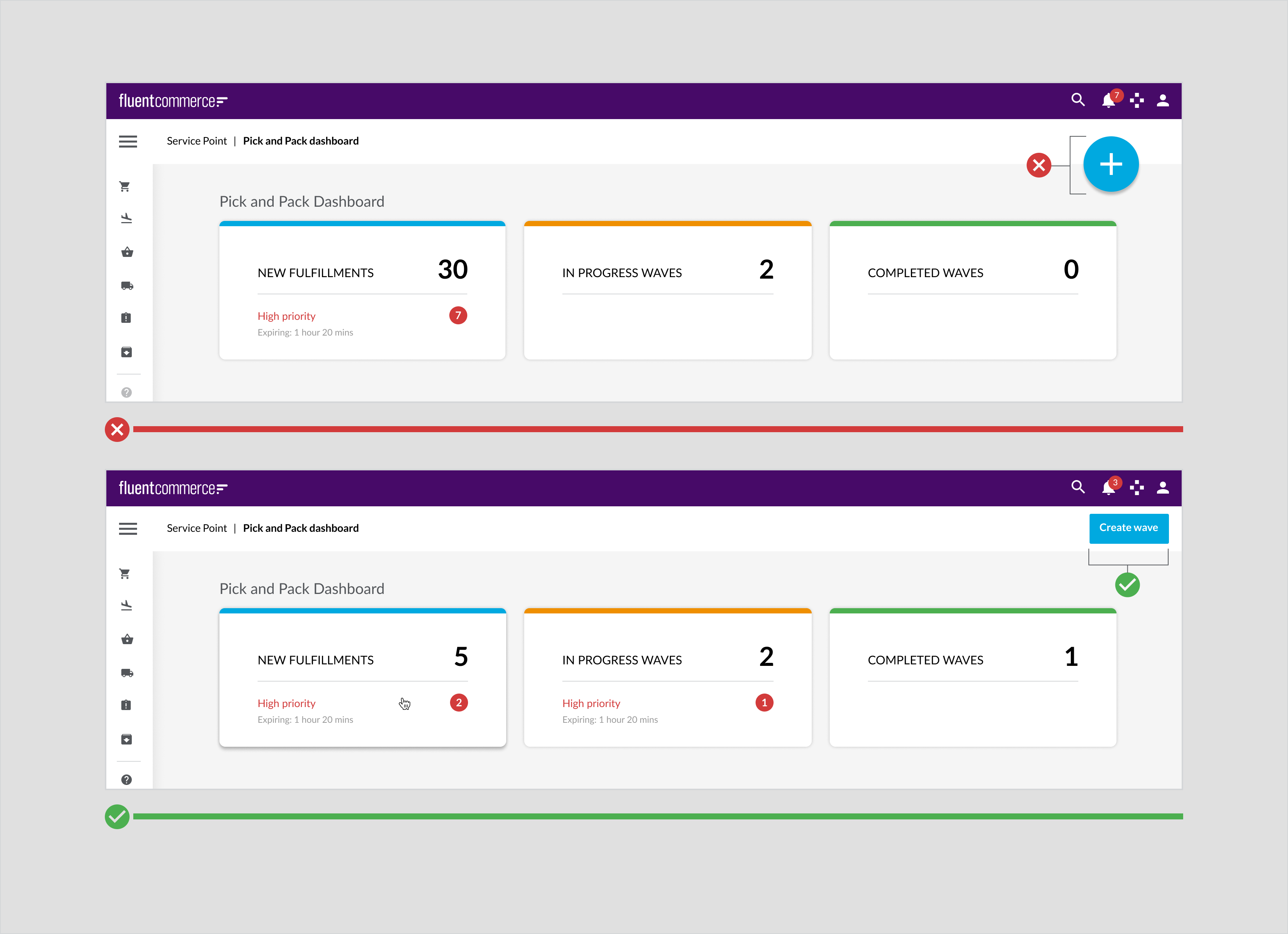1288x934 pixels.
Task: Click High priority badge showing 2
Action: pyautogui.click(x=458, y=703)
